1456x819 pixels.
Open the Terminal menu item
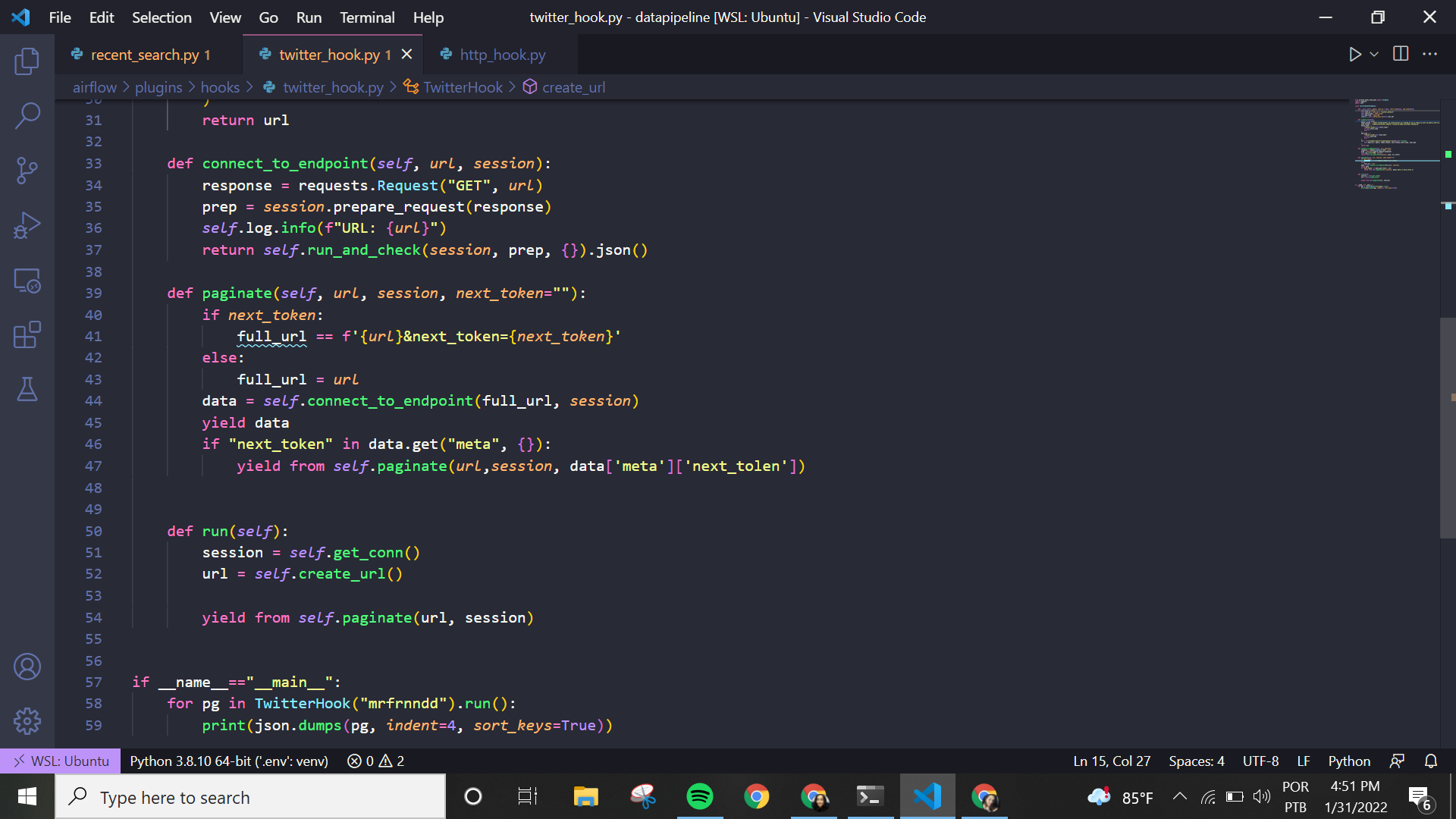coord(366,17)
